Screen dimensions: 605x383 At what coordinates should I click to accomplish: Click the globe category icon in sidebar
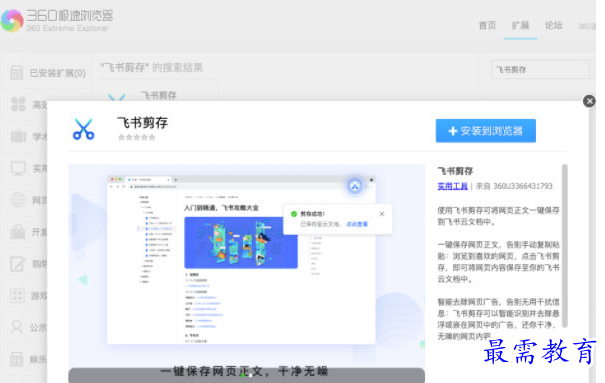click(x=18, y=200)
